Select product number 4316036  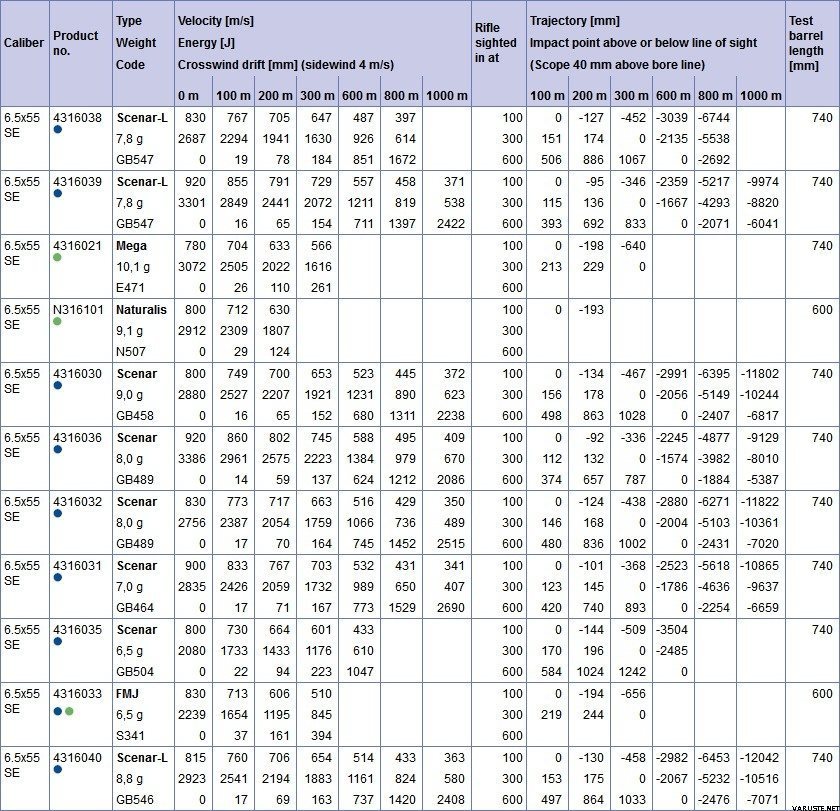point(77,438)
